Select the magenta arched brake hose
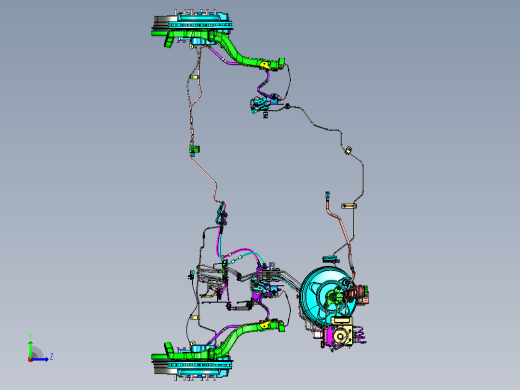 pyautogui.click(x=243, y=252)
